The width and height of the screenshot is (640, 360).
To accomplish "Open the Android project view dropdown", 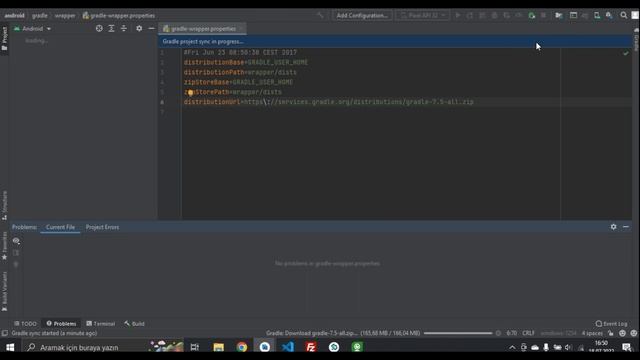I will tap(33, 29).
